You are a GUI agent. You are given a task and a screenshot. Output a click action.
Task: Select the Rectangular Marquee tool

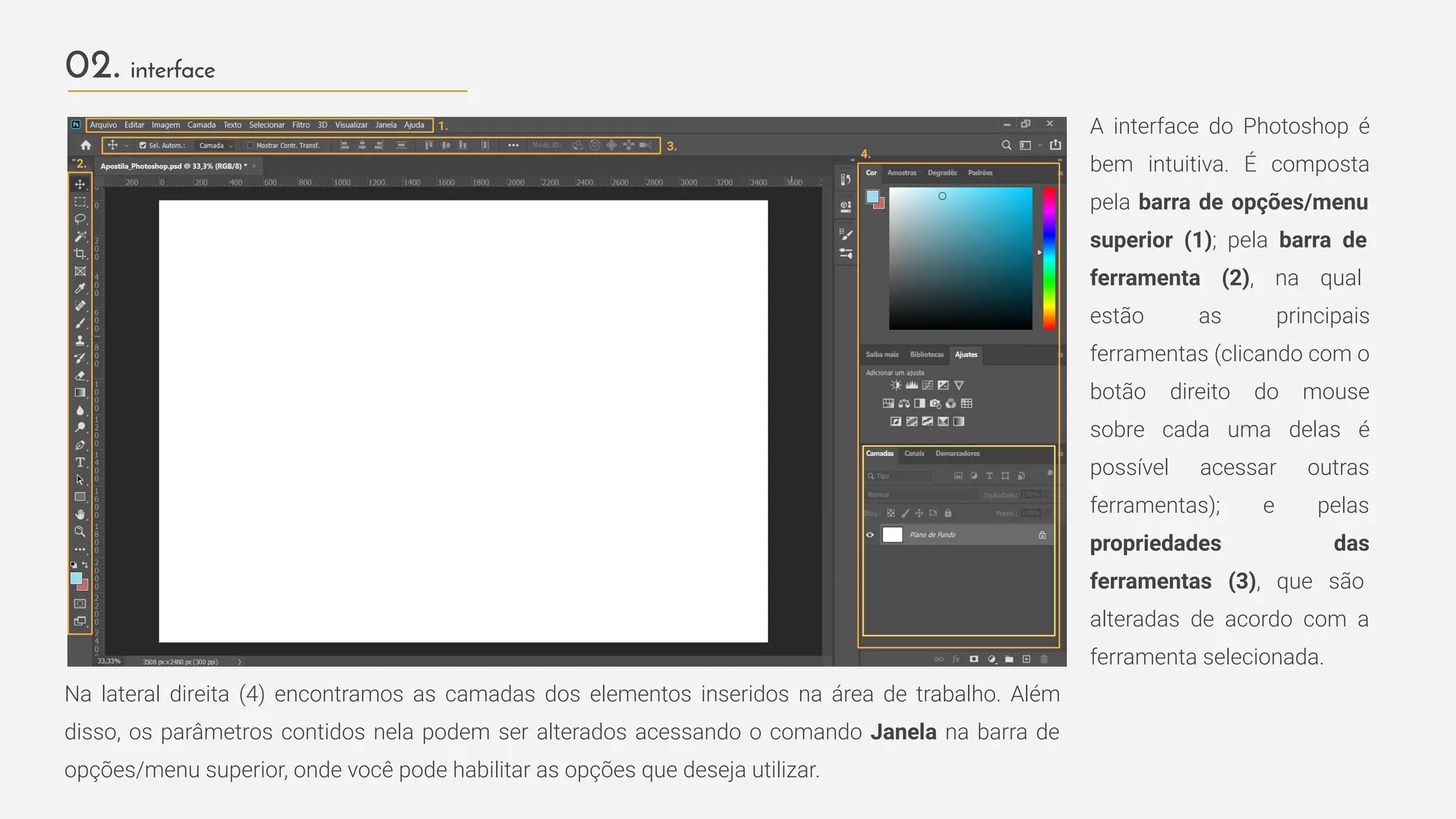pos(80,202)
